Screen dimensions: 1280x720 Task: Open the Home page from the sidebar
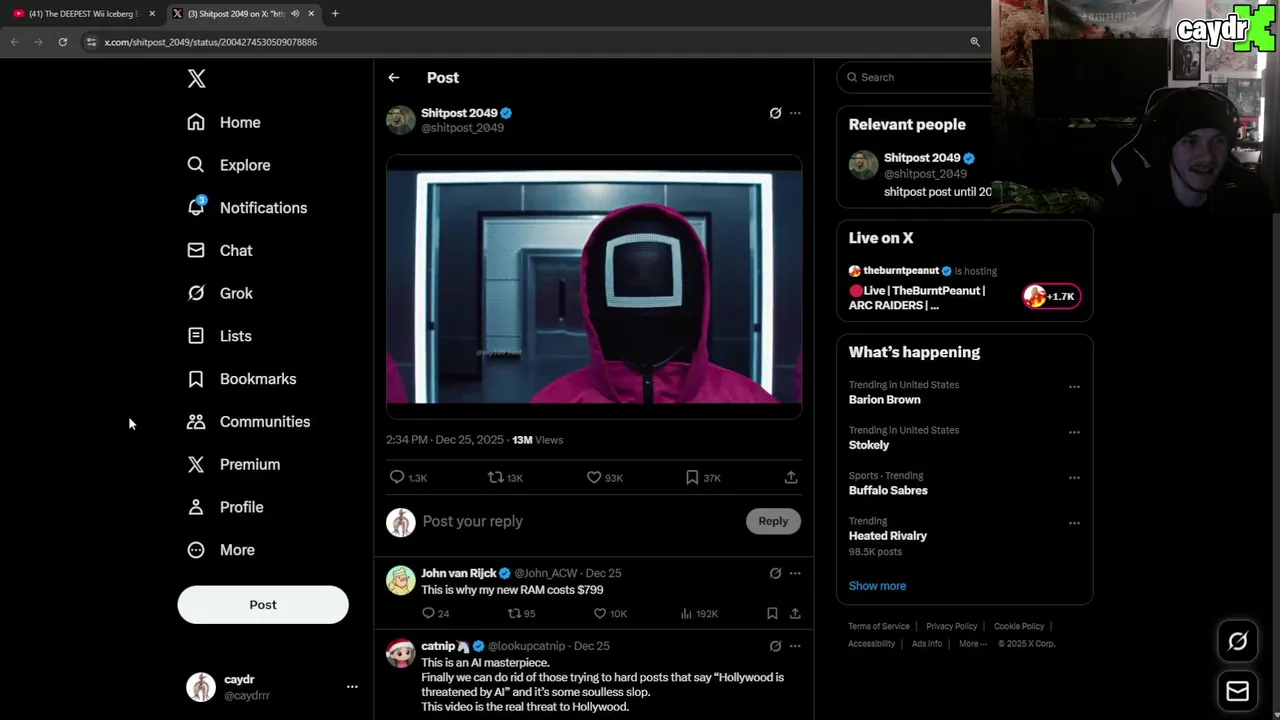point(224,122)
